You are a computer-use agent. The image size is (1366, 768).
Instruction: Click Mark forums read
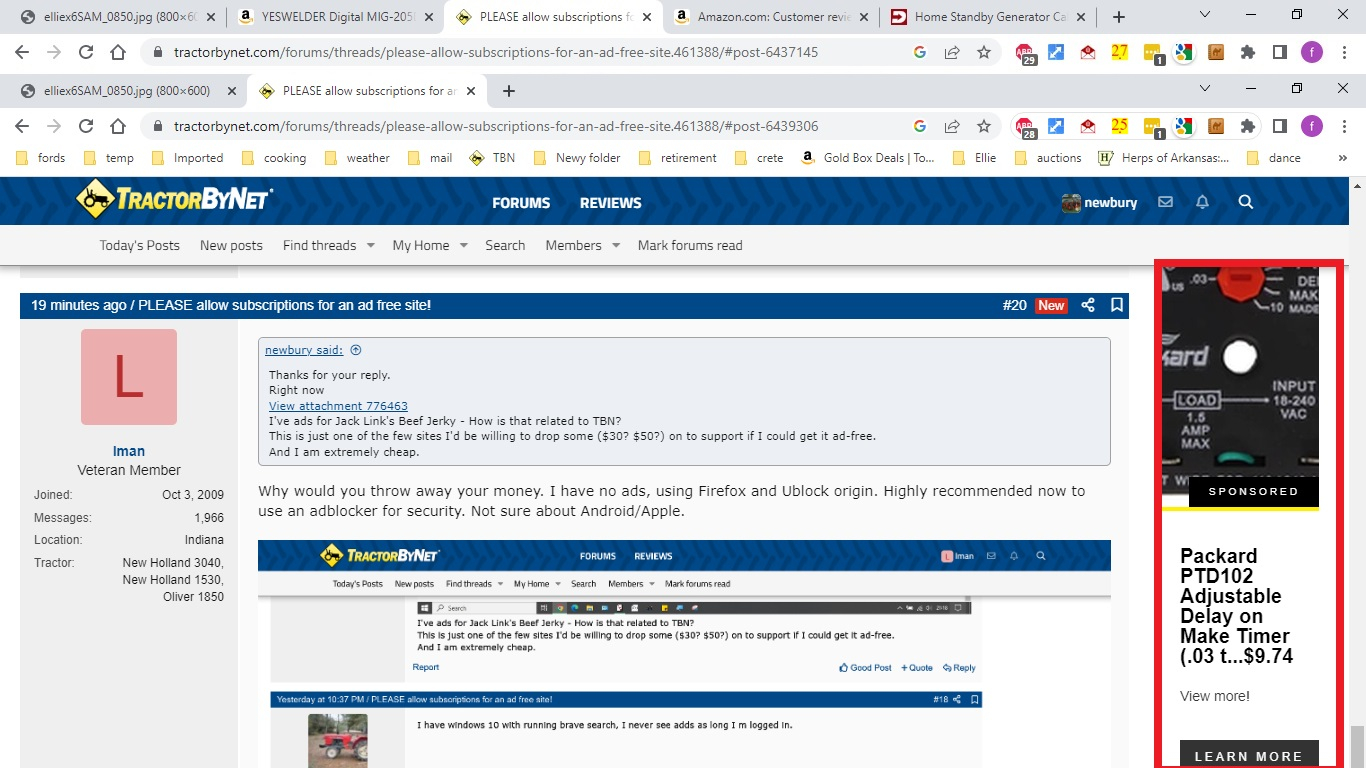[x=690, y=245]
